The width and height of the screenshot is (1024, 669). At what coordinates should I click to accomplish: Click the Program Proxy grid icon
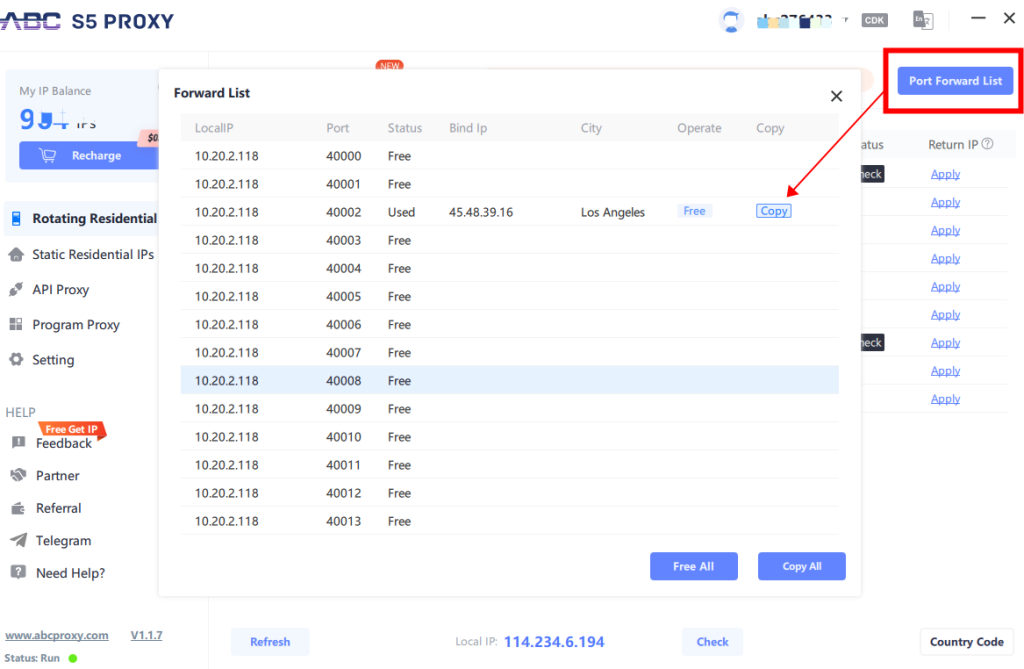16,324
